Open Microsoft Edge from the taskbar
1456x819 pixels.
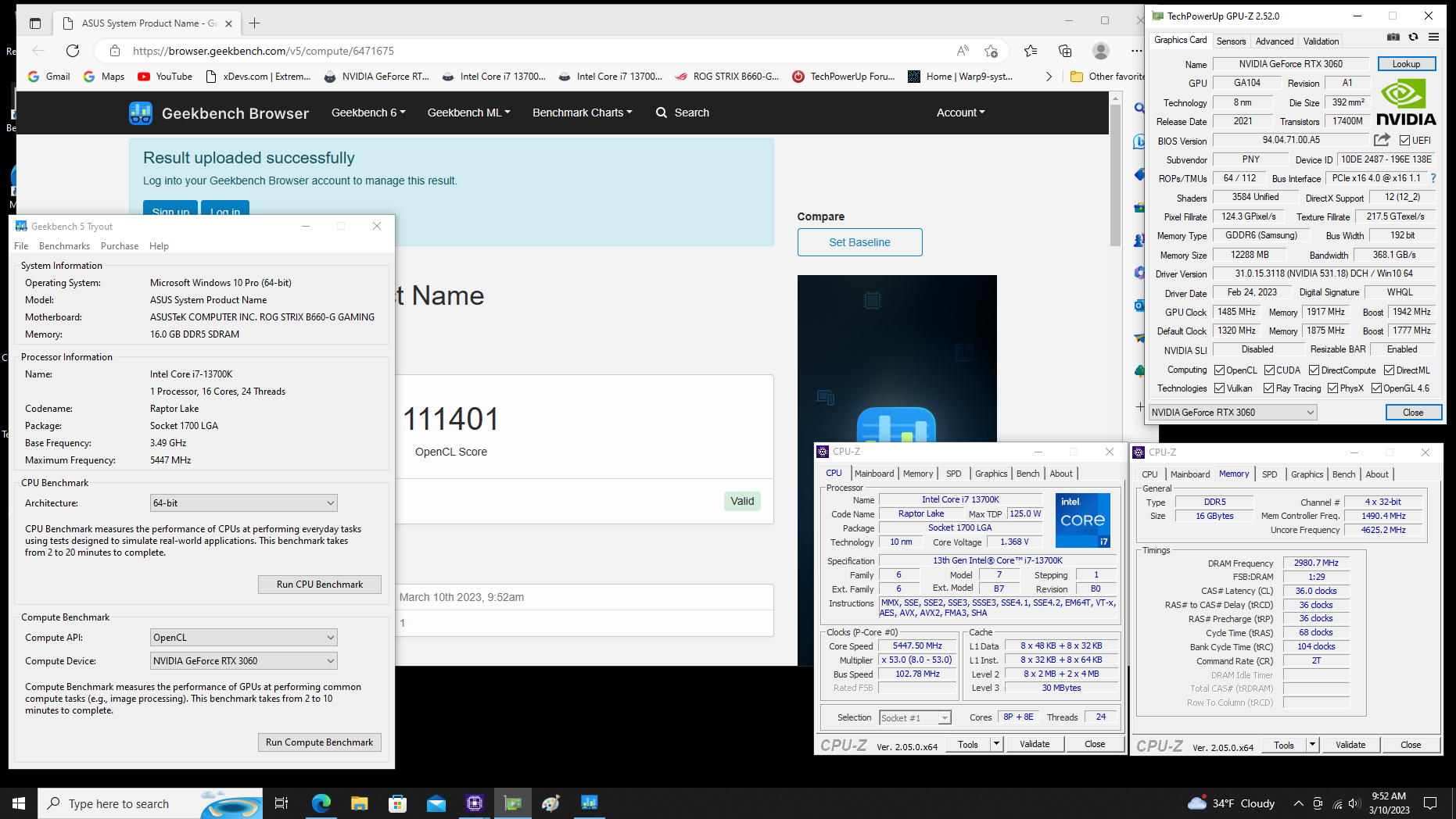(321, 803)
